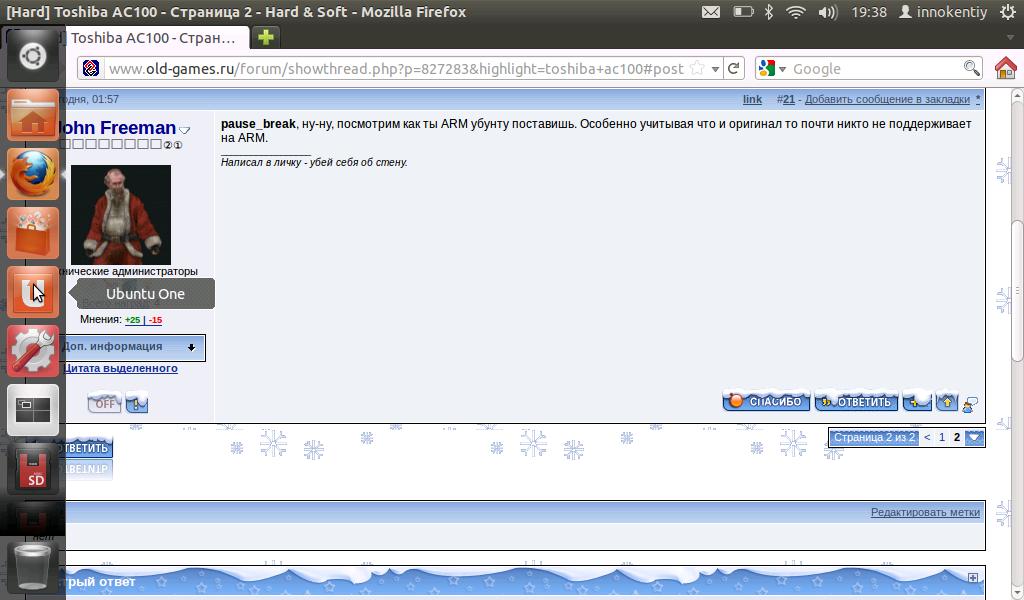This screenshot has width=1024, height=600.
Task: Go to page 1 of the thread
Action: click(x=942, y=437)
